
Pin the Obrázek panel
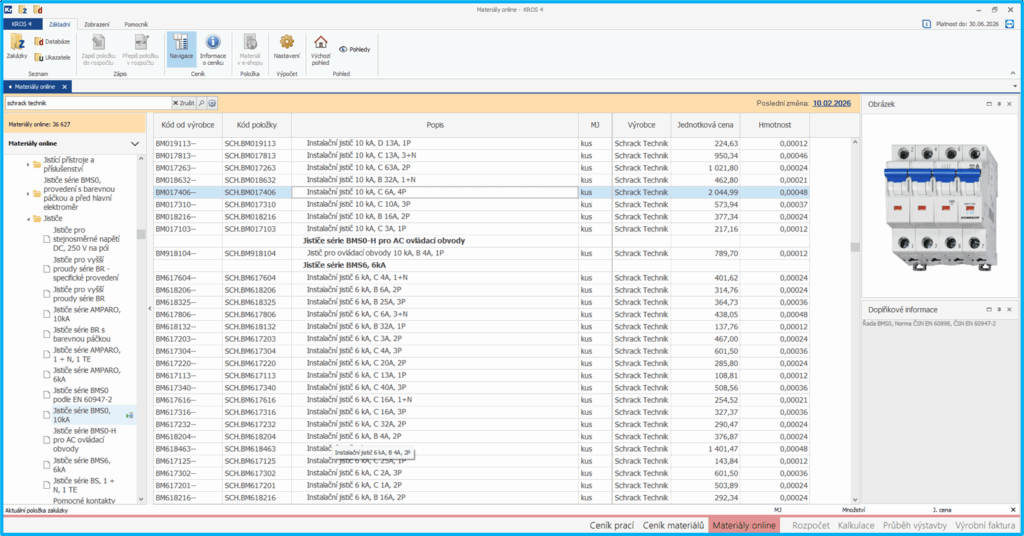point(998,104)
